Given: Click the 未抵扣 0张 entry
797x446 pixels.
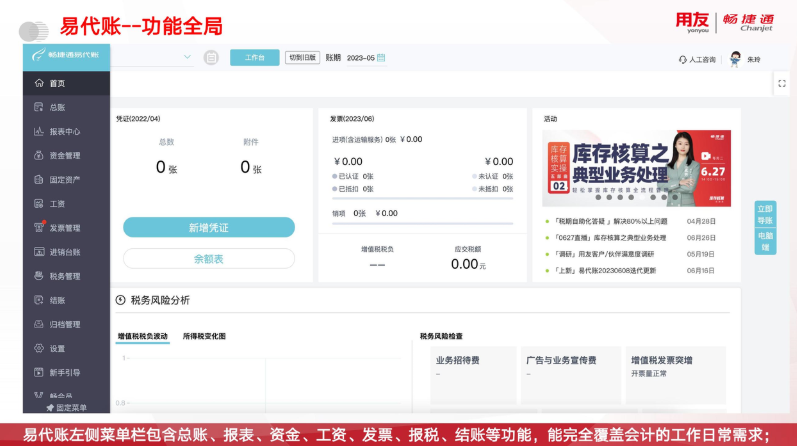Looking at the screenshot, I should point(493,189).
